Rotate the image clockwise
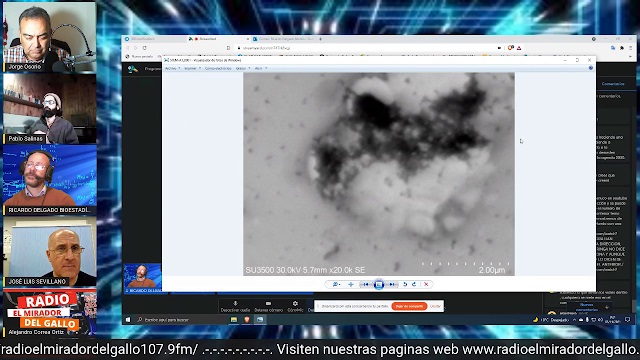Image resolution: width=640 pixels, height=360 pixels. [414, 284]
